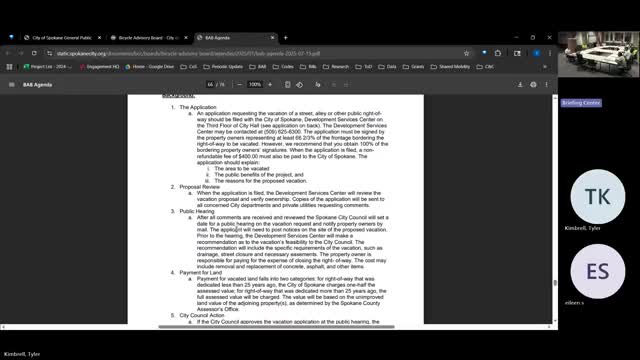The image size is (640, 360).
Task: Click the PDF page number field
Action: [x=210, y=84]
